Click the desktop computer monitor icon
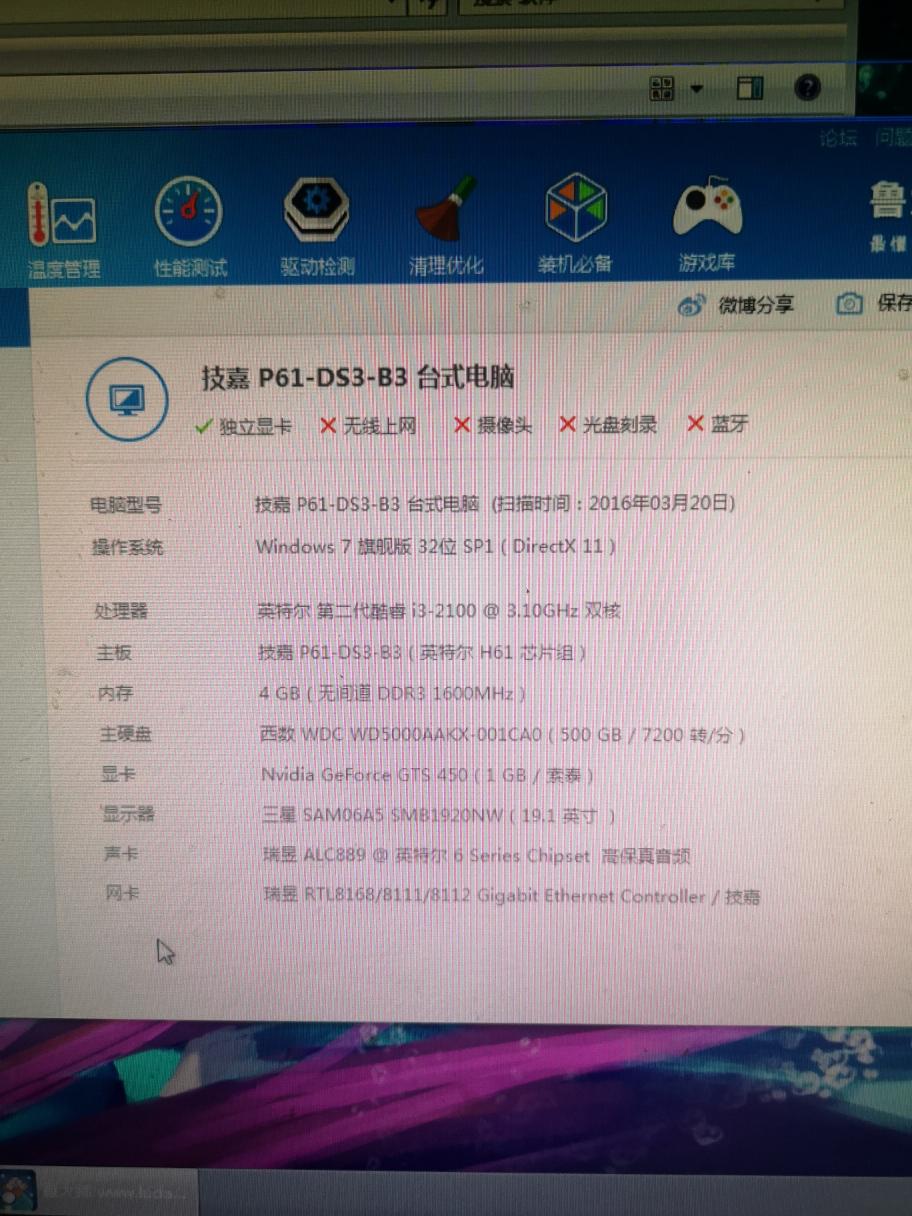The image size is (912, 1216). (127, 401)
